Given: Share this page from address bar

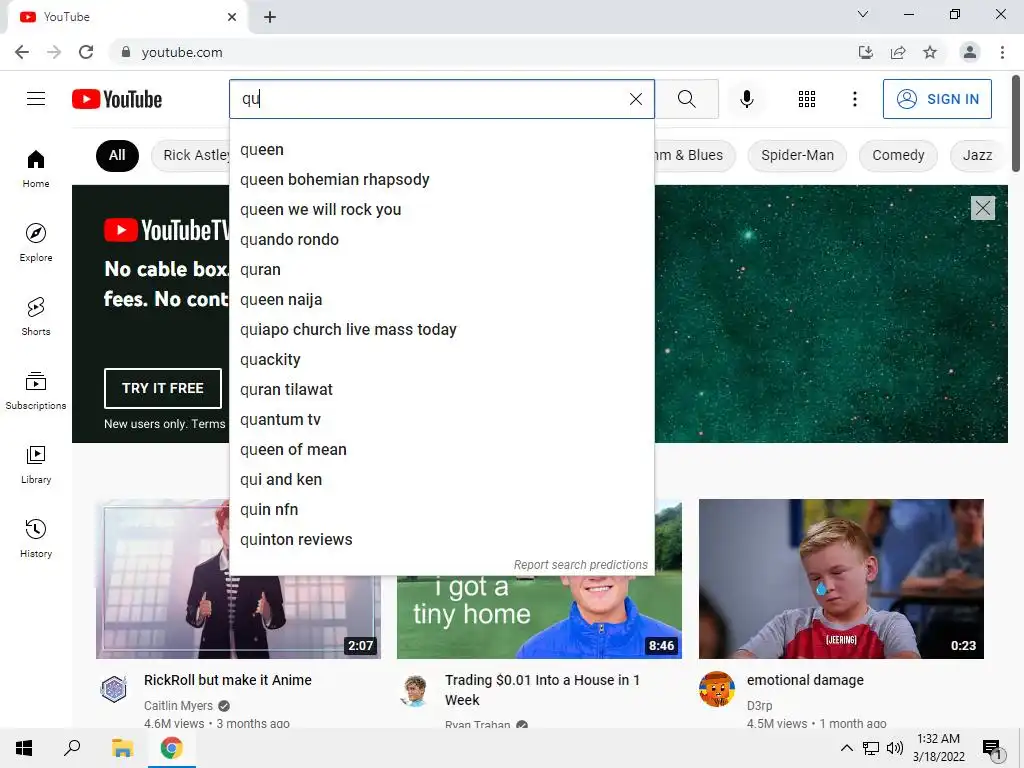Looking at the screenshot, I should (x=898, y=52).
